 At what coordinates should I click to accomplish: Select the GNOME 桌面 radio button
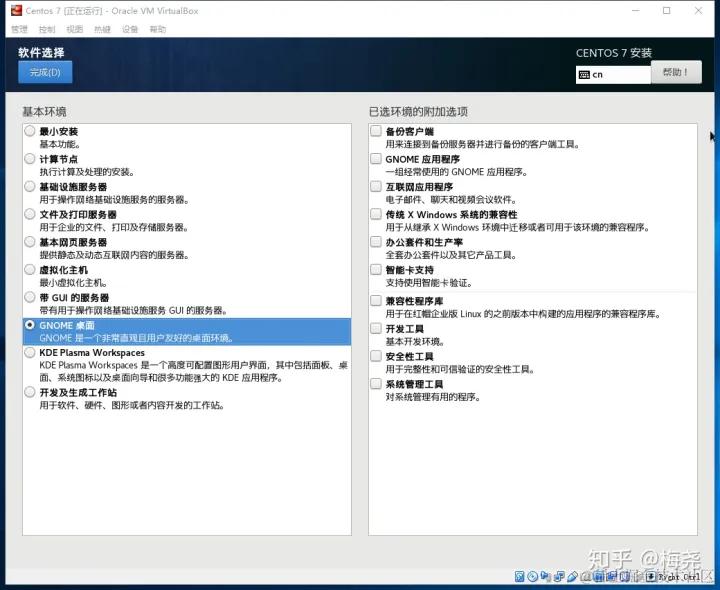[x=30, y=325]
